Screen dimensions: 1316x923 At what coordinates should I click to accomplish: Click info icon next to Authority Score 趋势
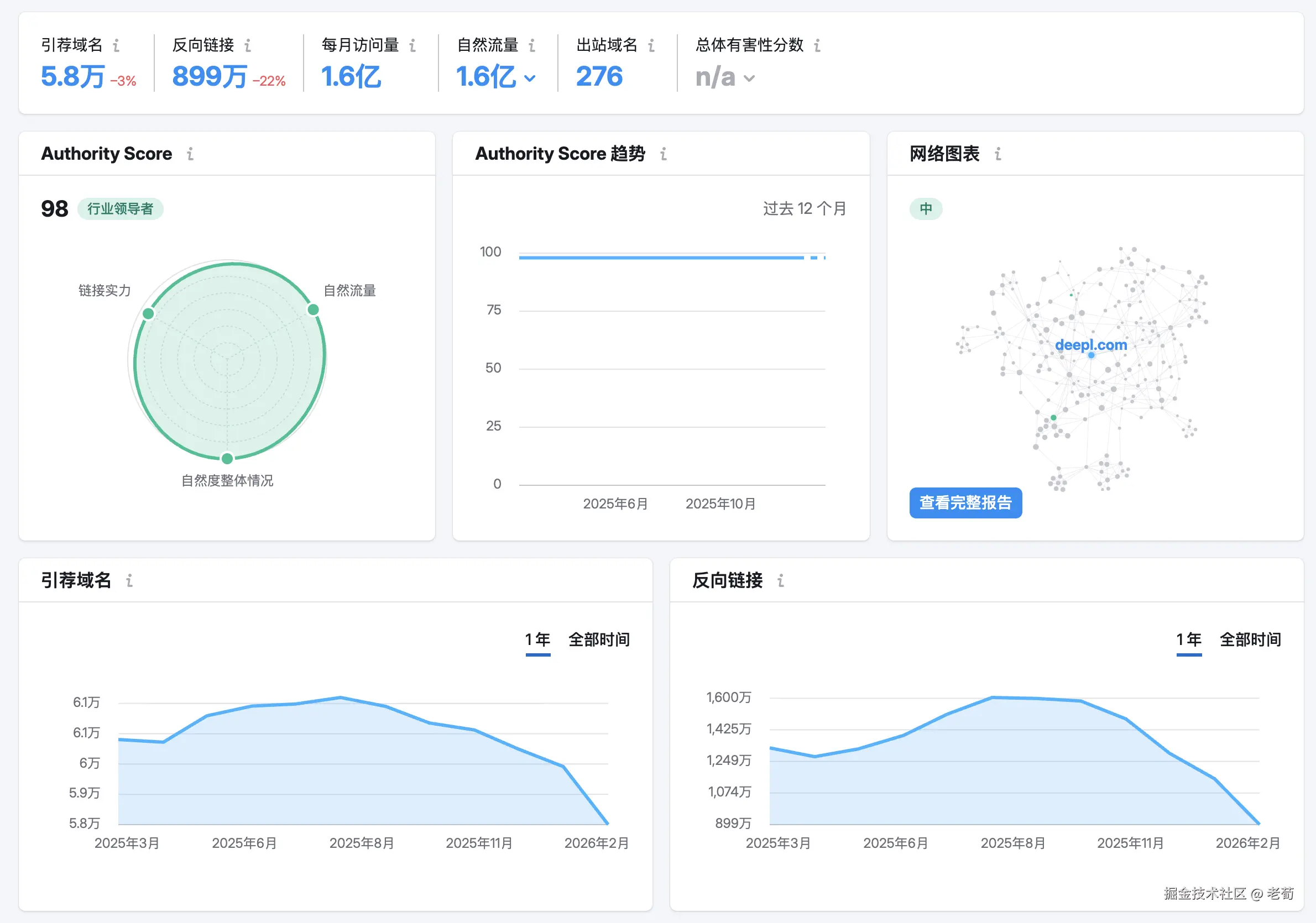tap(664, 154)
